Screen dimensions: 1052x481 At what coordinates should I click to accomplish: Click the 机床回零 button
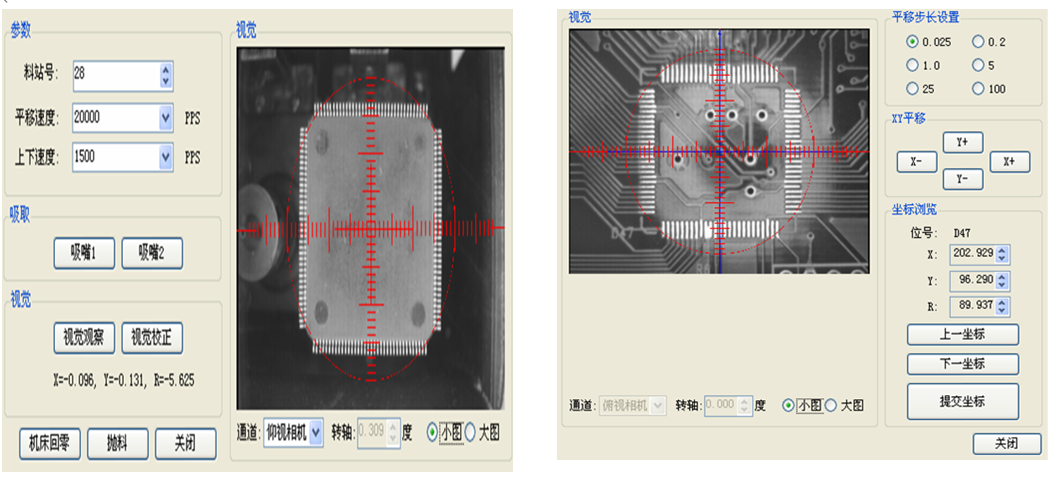click(x=49, y=442)
